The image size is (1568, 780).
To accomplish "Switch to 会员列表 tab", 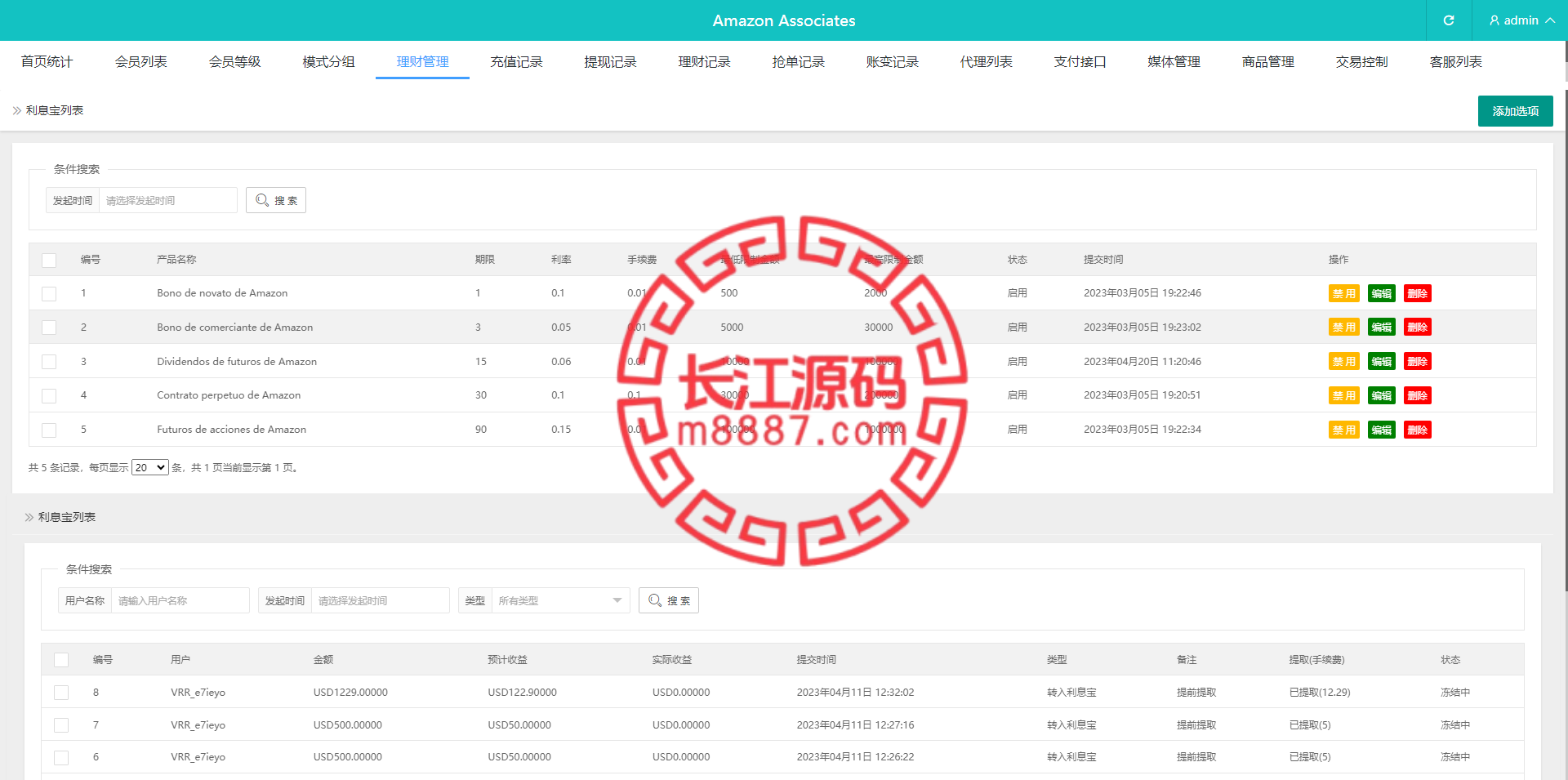I will [x=140, y=61].
